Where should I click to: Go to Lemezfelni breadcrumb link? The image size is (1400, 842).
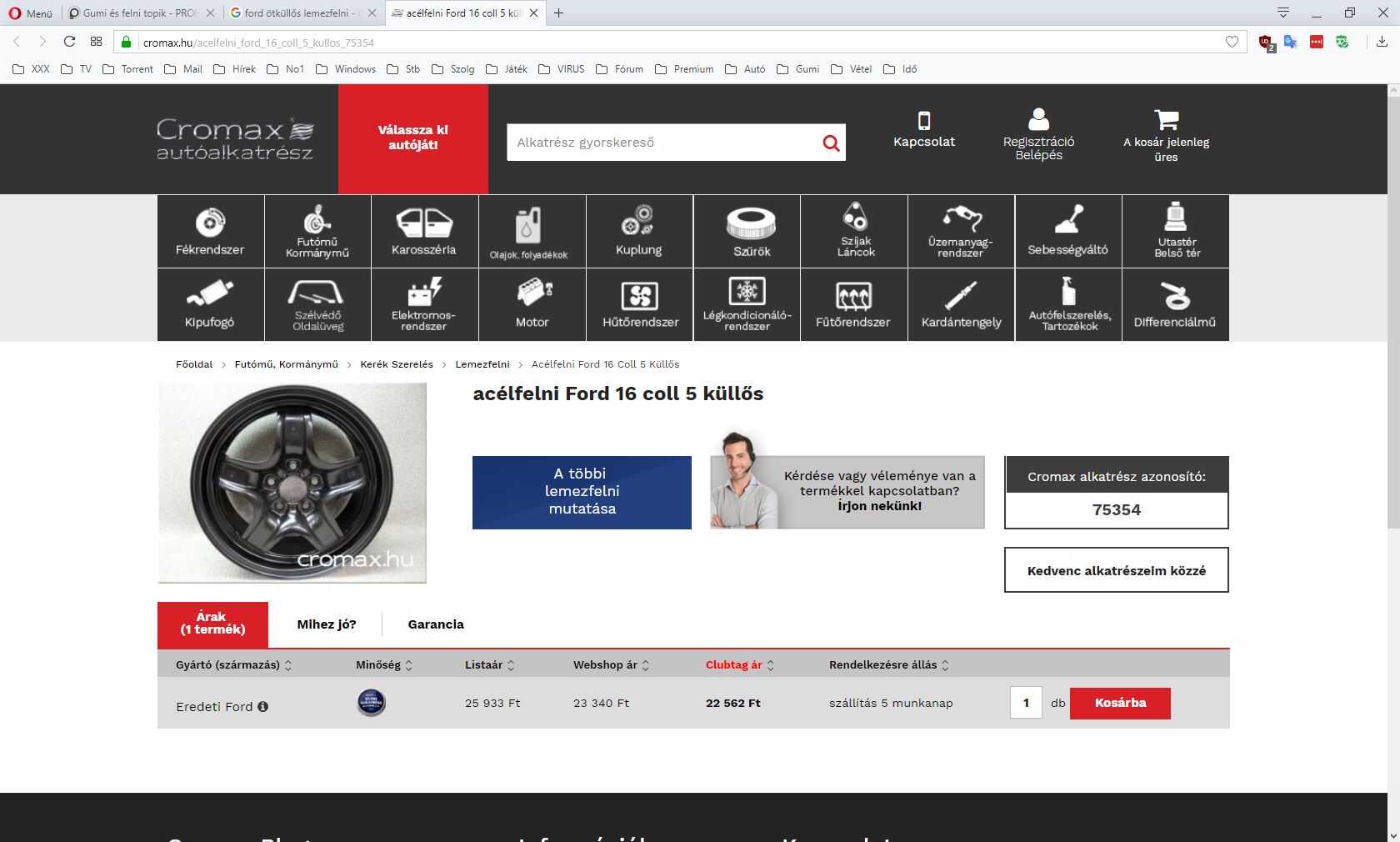(482, 364)
